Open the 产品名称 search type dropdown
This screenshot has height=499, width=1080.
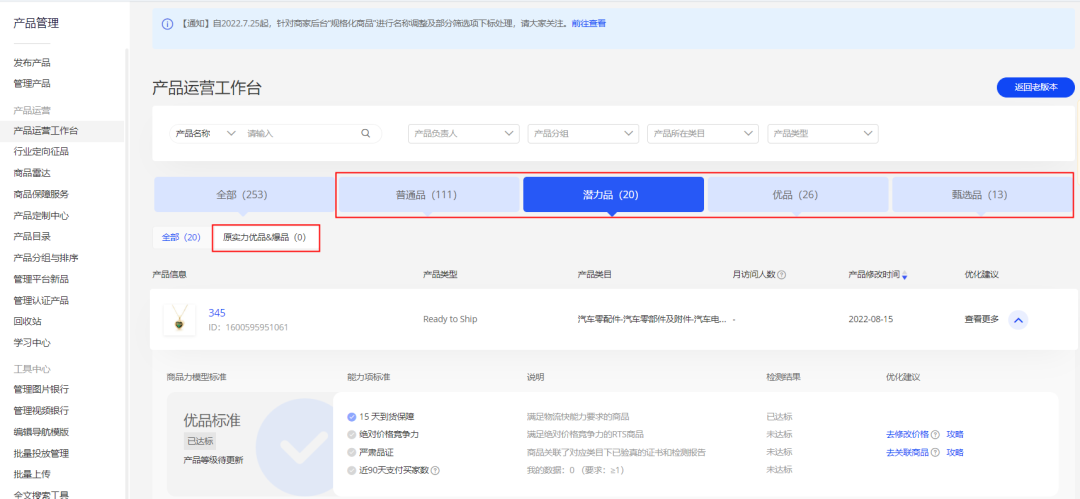click(205, 134)
